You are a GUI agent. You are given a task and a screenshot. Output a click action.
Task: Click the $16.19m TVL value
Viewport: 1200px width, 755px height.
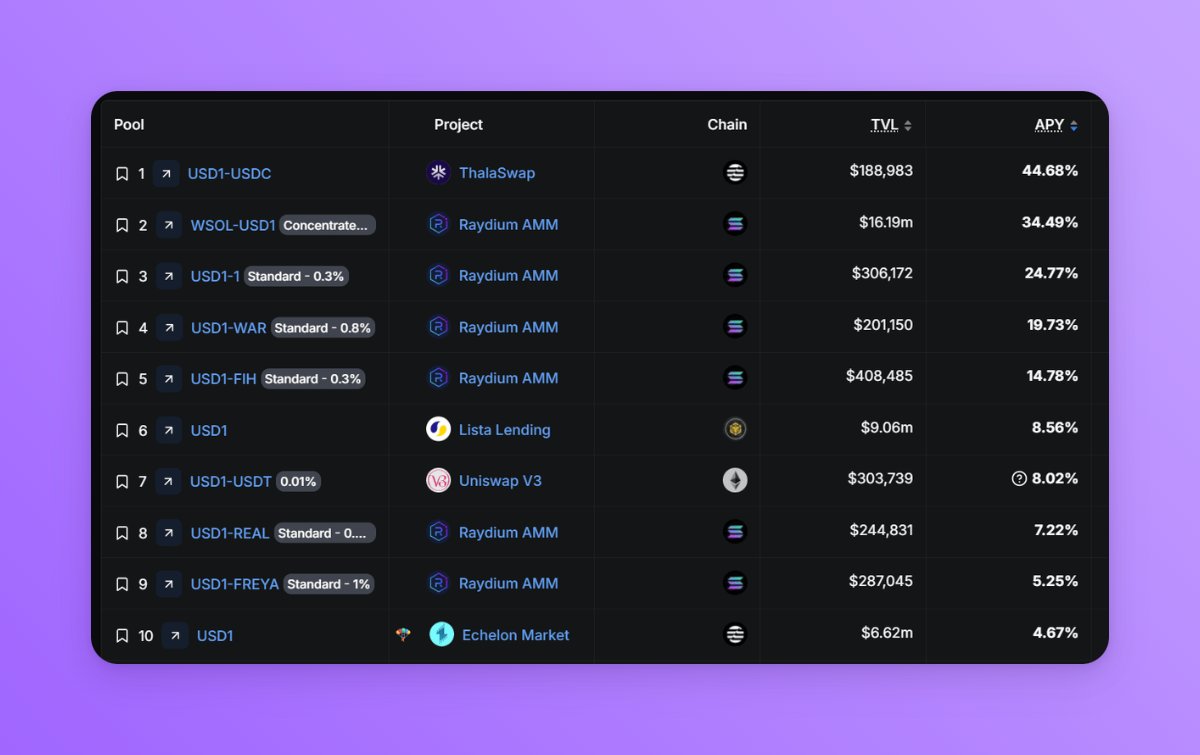point(886,222)
